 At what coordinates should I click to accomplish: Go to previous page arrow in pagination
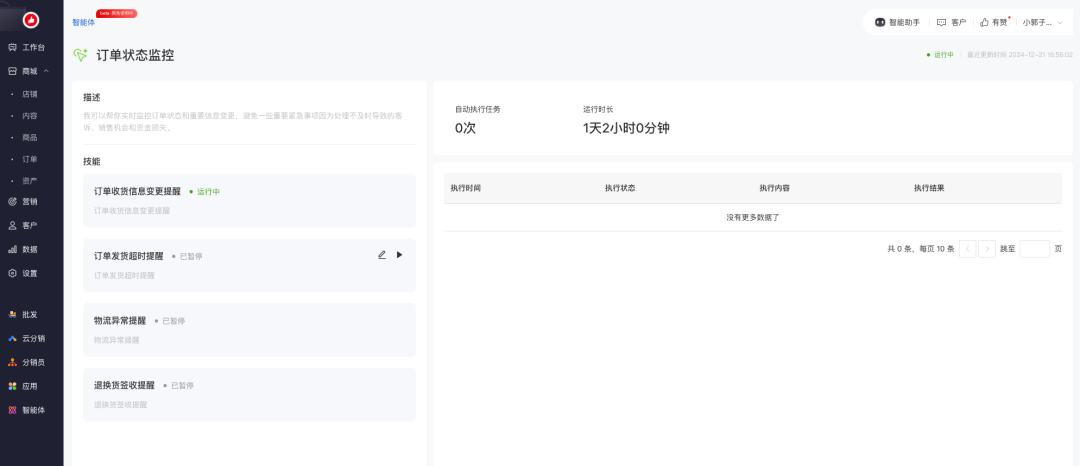967,248
